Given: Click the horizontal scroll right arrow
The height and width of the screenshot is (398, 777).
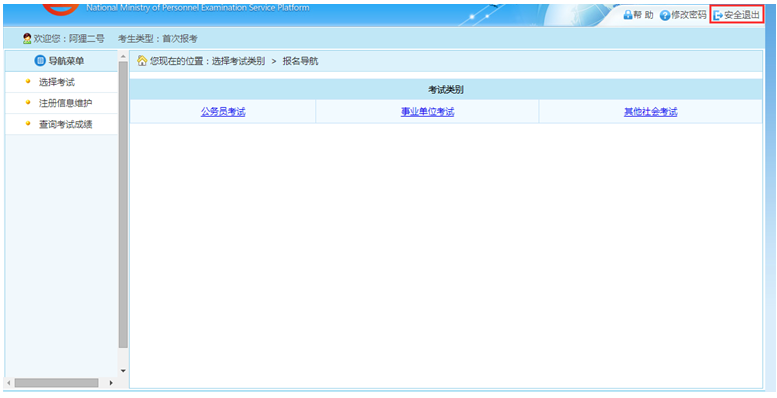Looking at the screenshot, I should (x=111, y=383).
